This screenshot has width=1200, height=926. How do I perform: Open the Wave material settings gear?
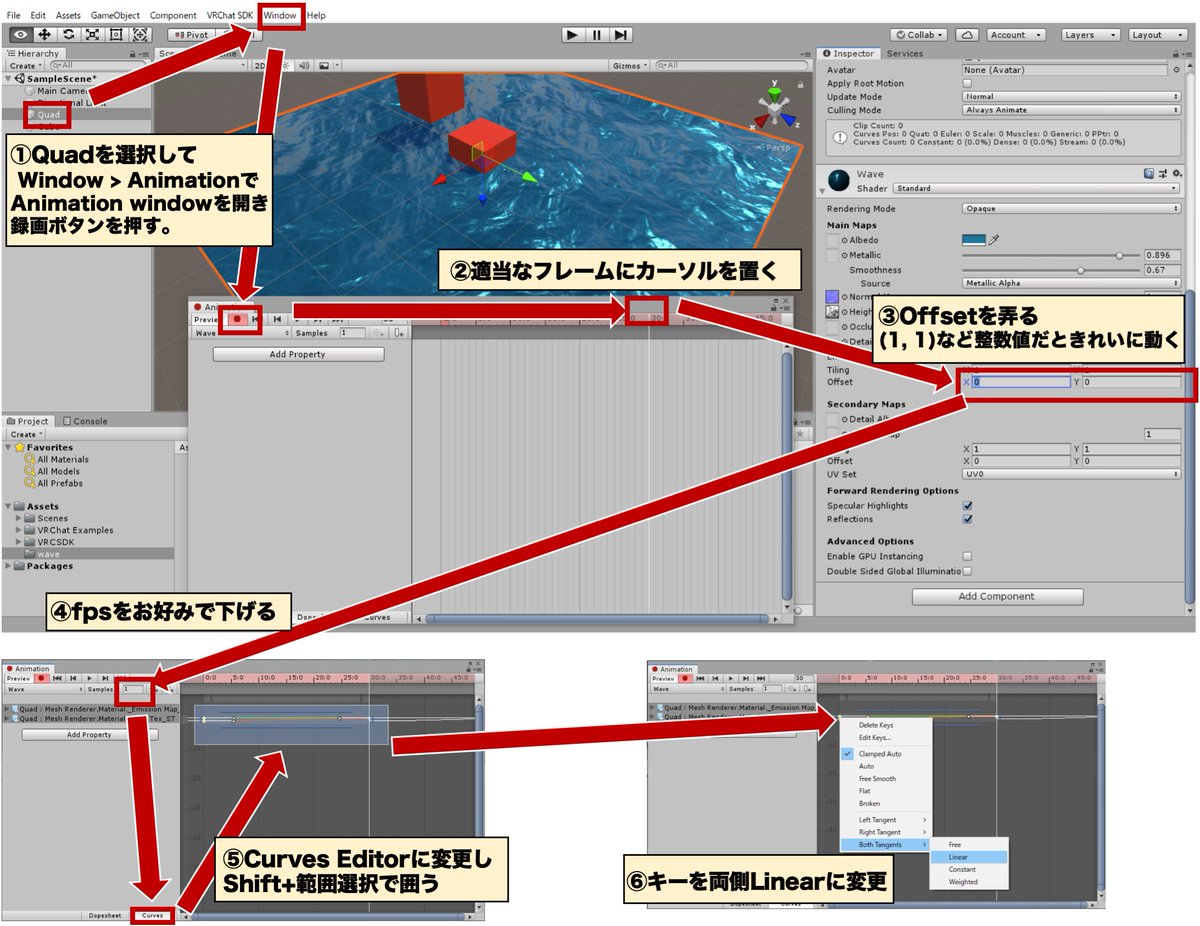[1175, 174]
